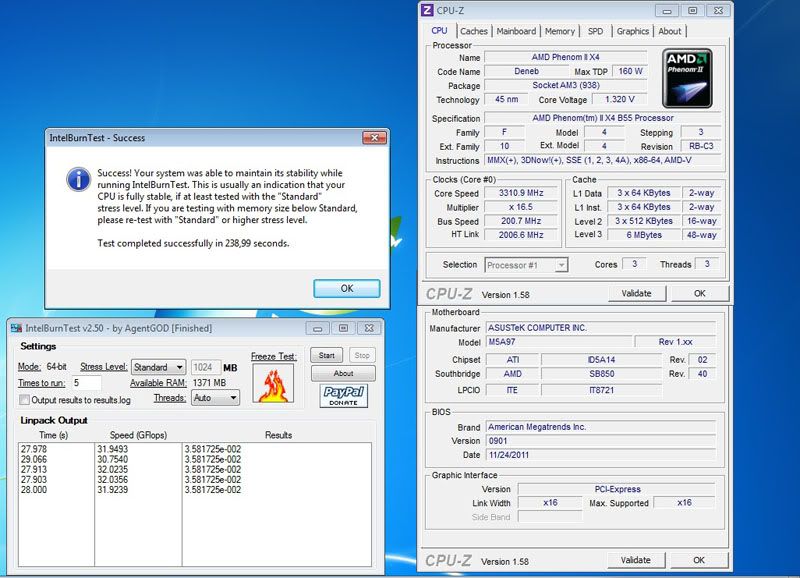The image size is (800, 578).
Task: Toggle Output results to results.log checkbox
Action: tap(24, 400)
